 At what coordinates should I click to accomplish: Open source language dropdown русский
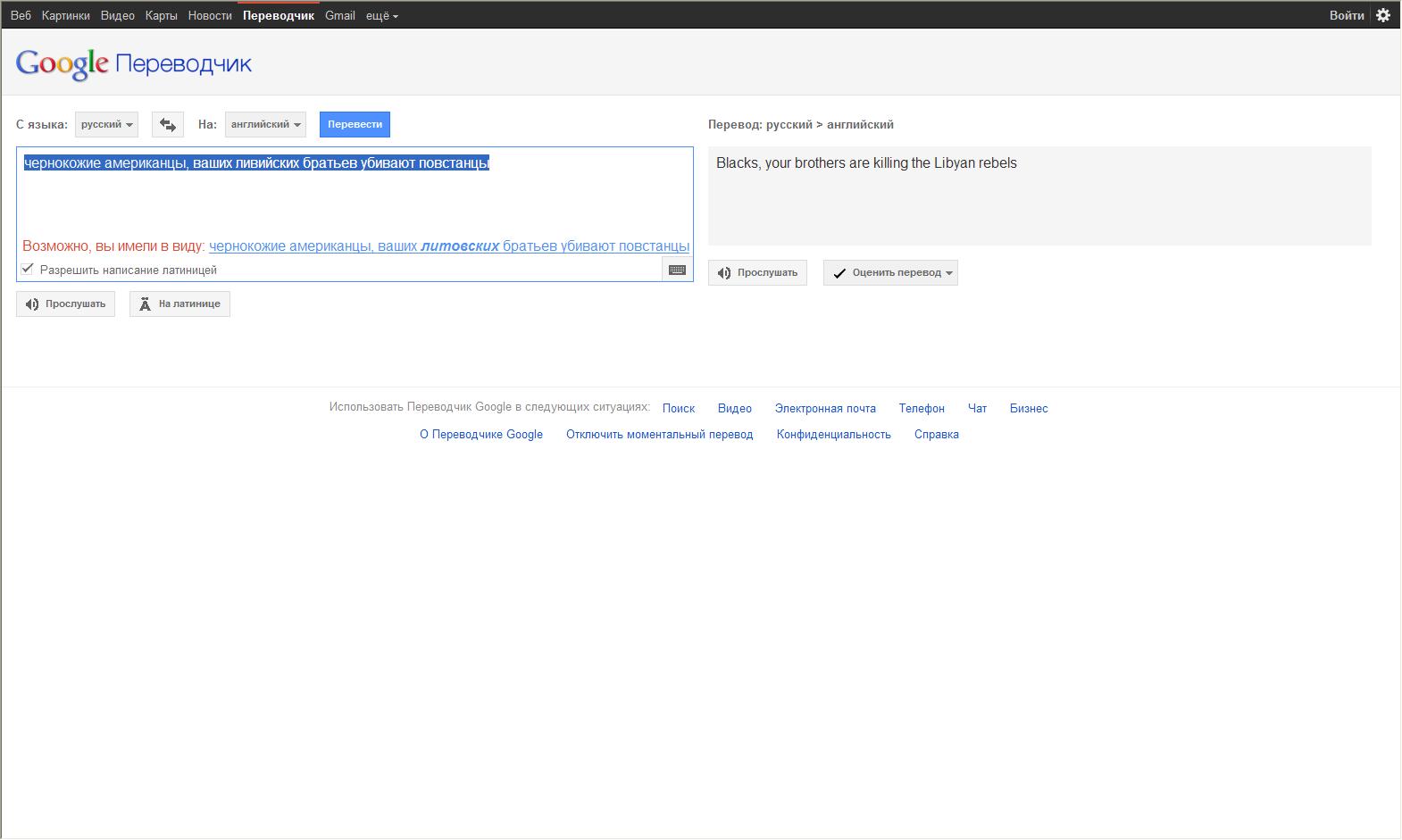pos(106,125)
